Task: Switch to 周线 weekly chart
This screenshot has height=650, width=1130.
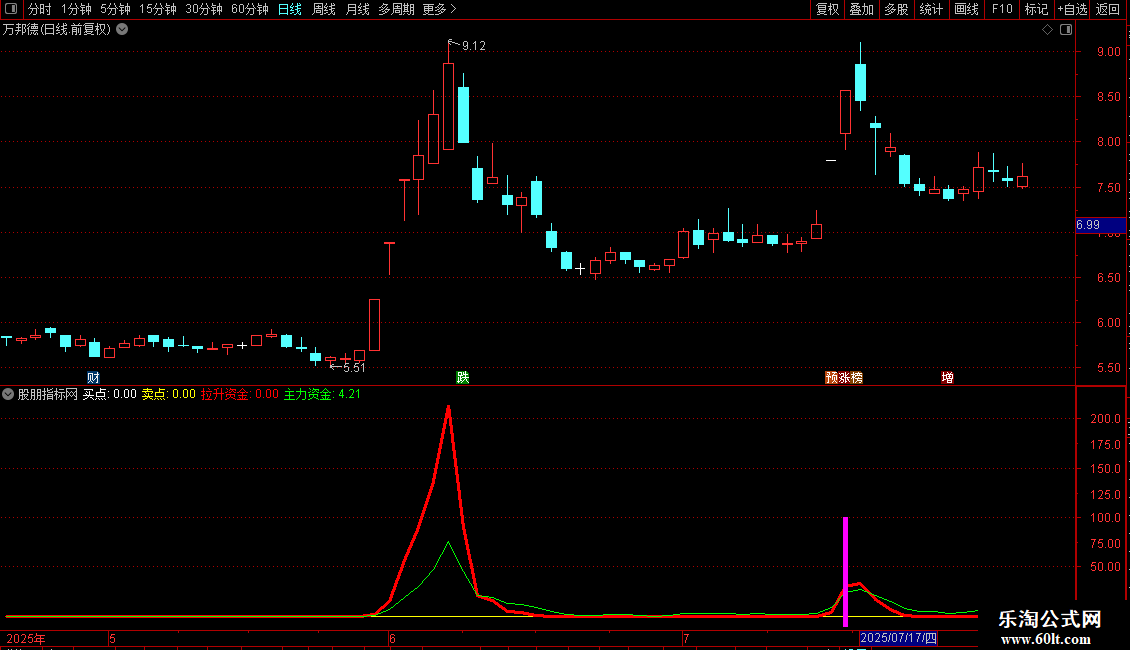Action: pos(324,9)
